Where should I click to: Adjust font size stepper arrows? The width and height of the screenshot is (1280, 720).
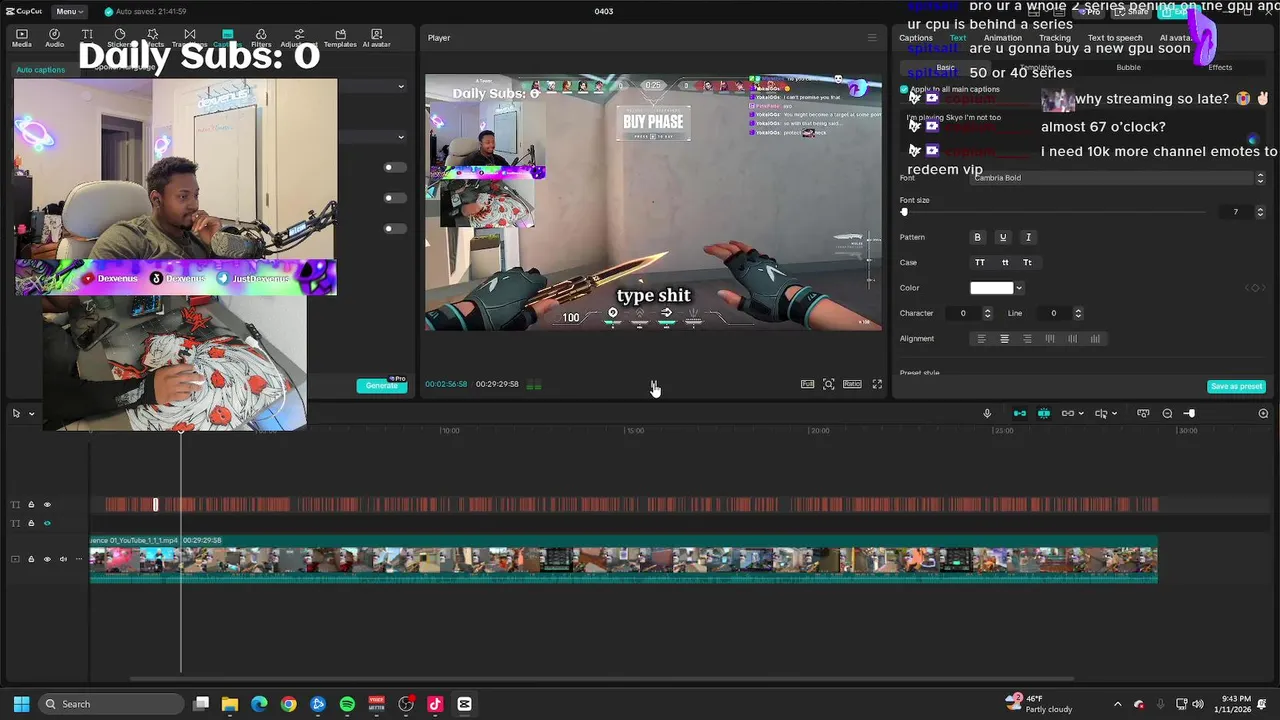point(1260,212)
